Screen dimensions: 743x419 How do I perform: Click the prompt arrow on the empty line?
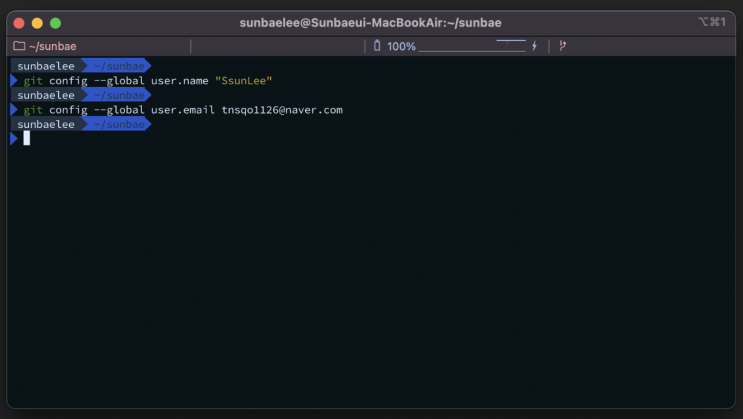14,139
